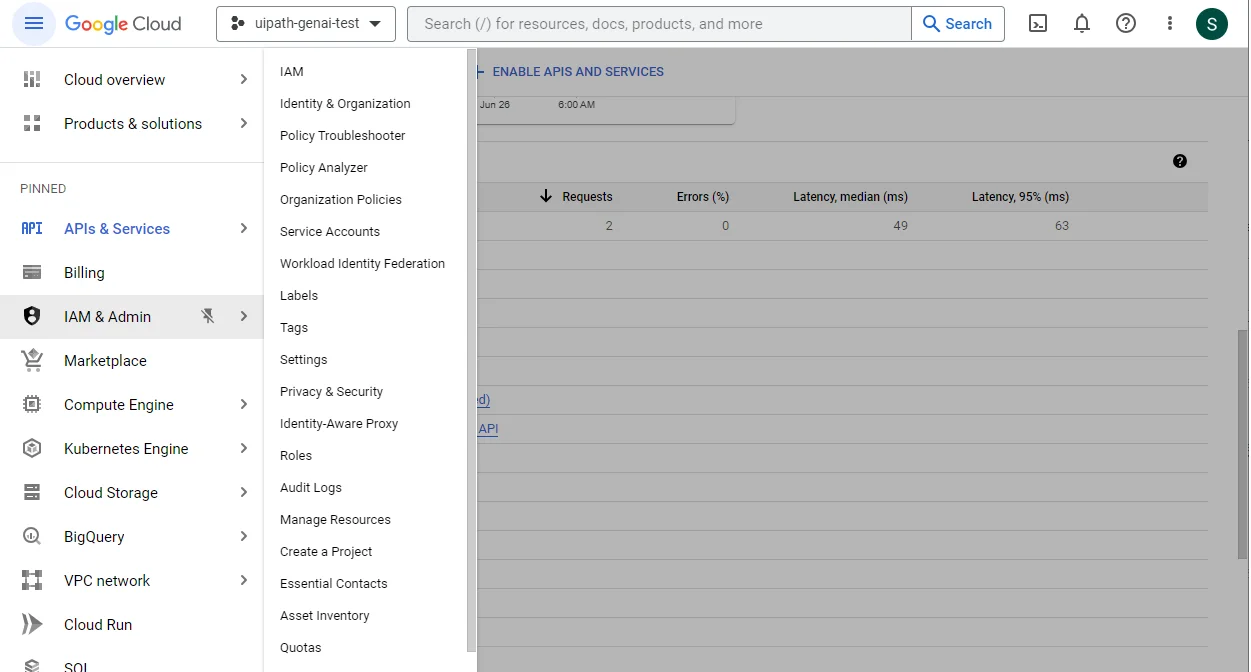The width and height of the screenshot is (1251, 672).
Task: Activate Cloud Shell terminal icon
Action: pos(1038,24)
